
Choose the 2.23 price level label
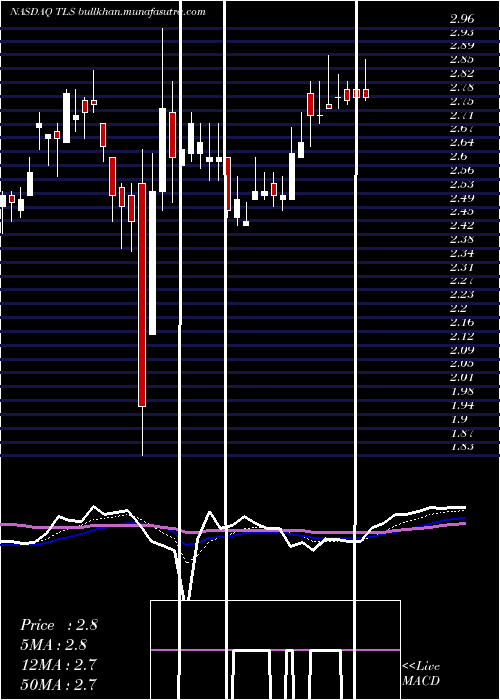coord(462,295)
